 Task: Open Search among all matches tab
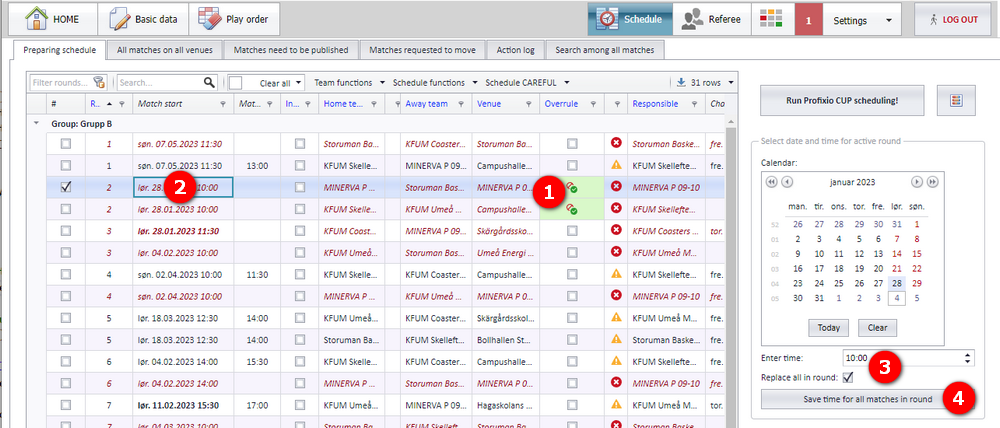pyautogui.click(x=605, y=50)
